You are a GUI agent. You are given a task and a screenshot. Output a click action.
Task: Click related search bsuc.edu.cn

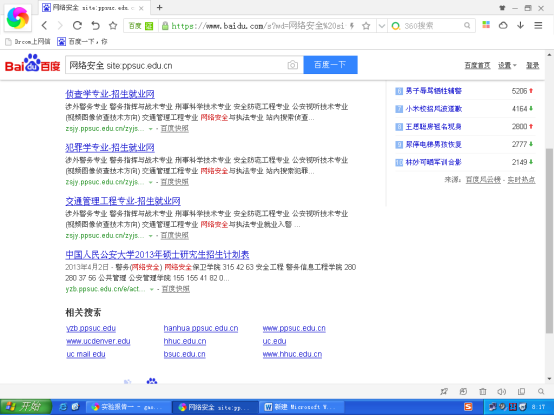coord(184,354)
